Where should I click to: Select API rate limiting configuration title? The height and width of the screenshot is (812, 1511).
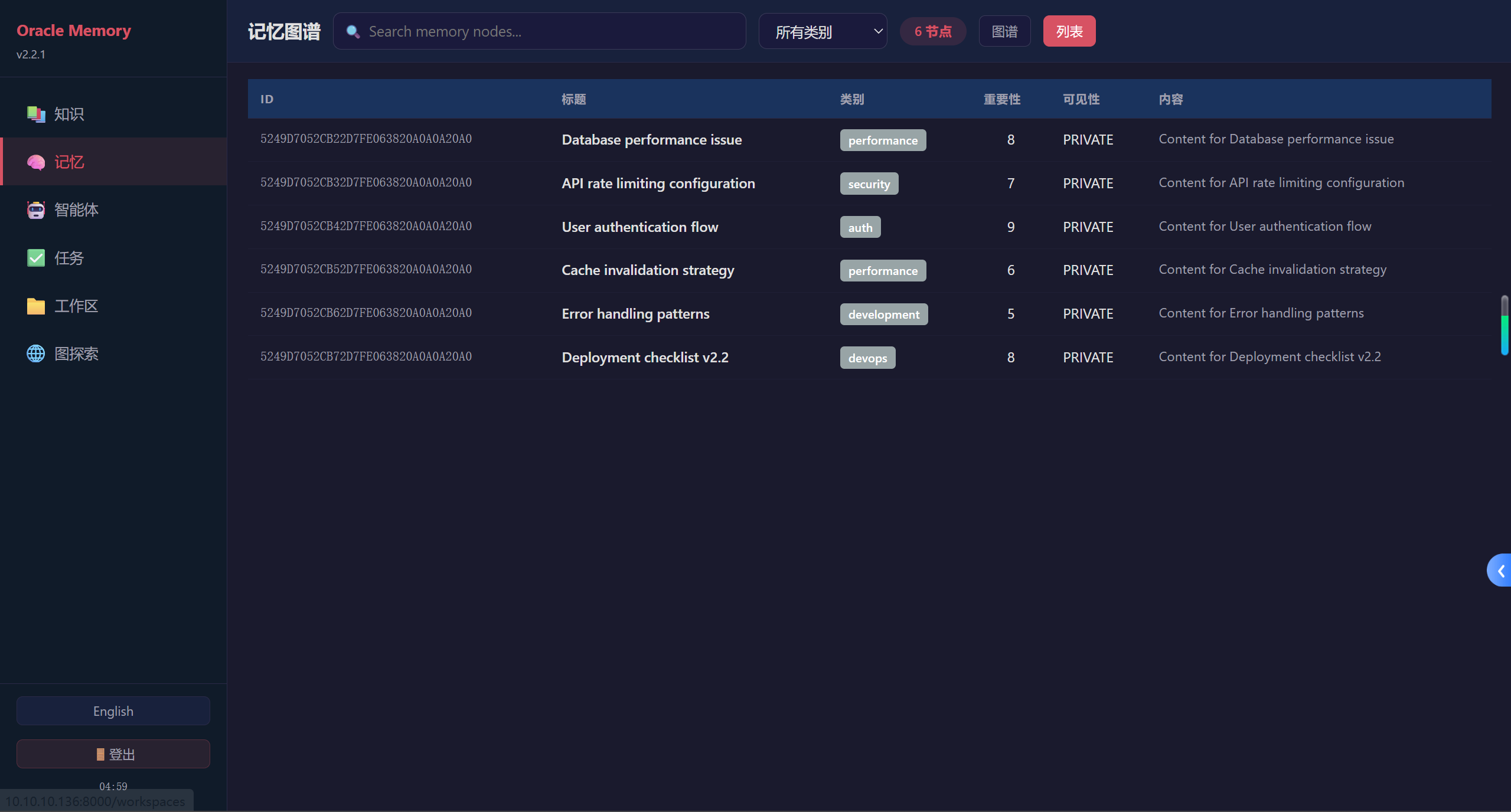[x=658, y=184]
